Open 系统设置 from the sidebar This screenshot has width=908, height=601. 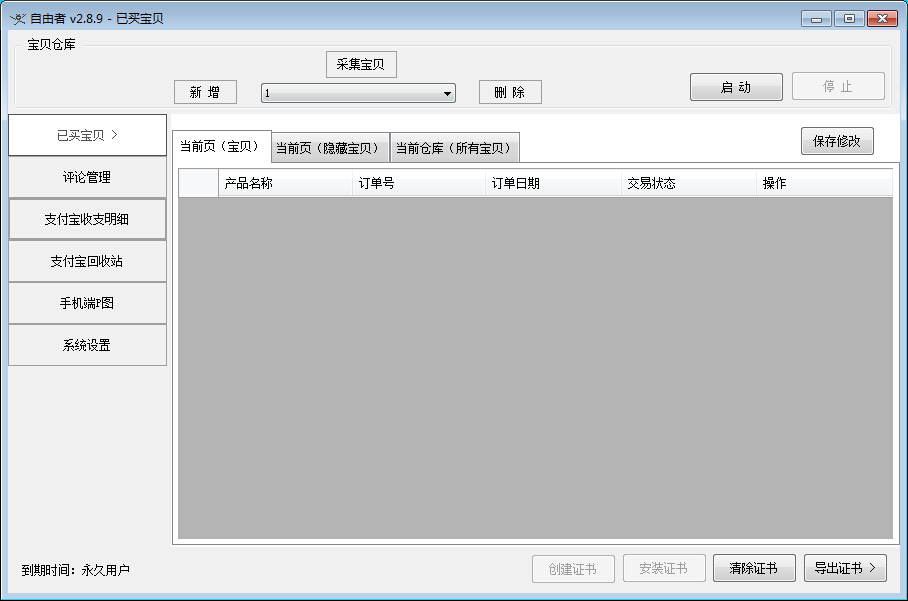coord(87,345)
